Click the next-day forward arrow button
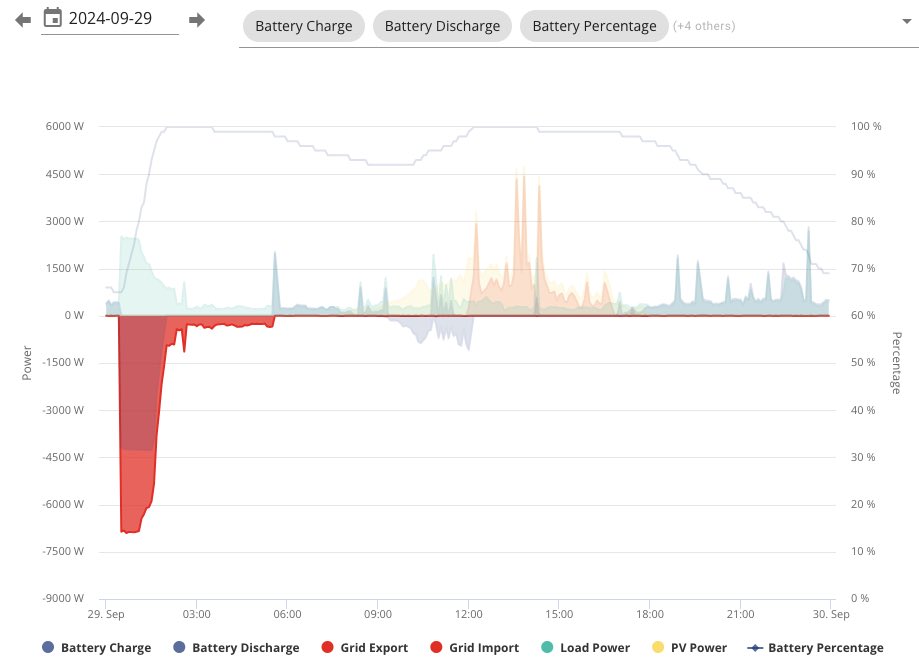This screenshot has width=919, height=670. (x=197, y=19)
